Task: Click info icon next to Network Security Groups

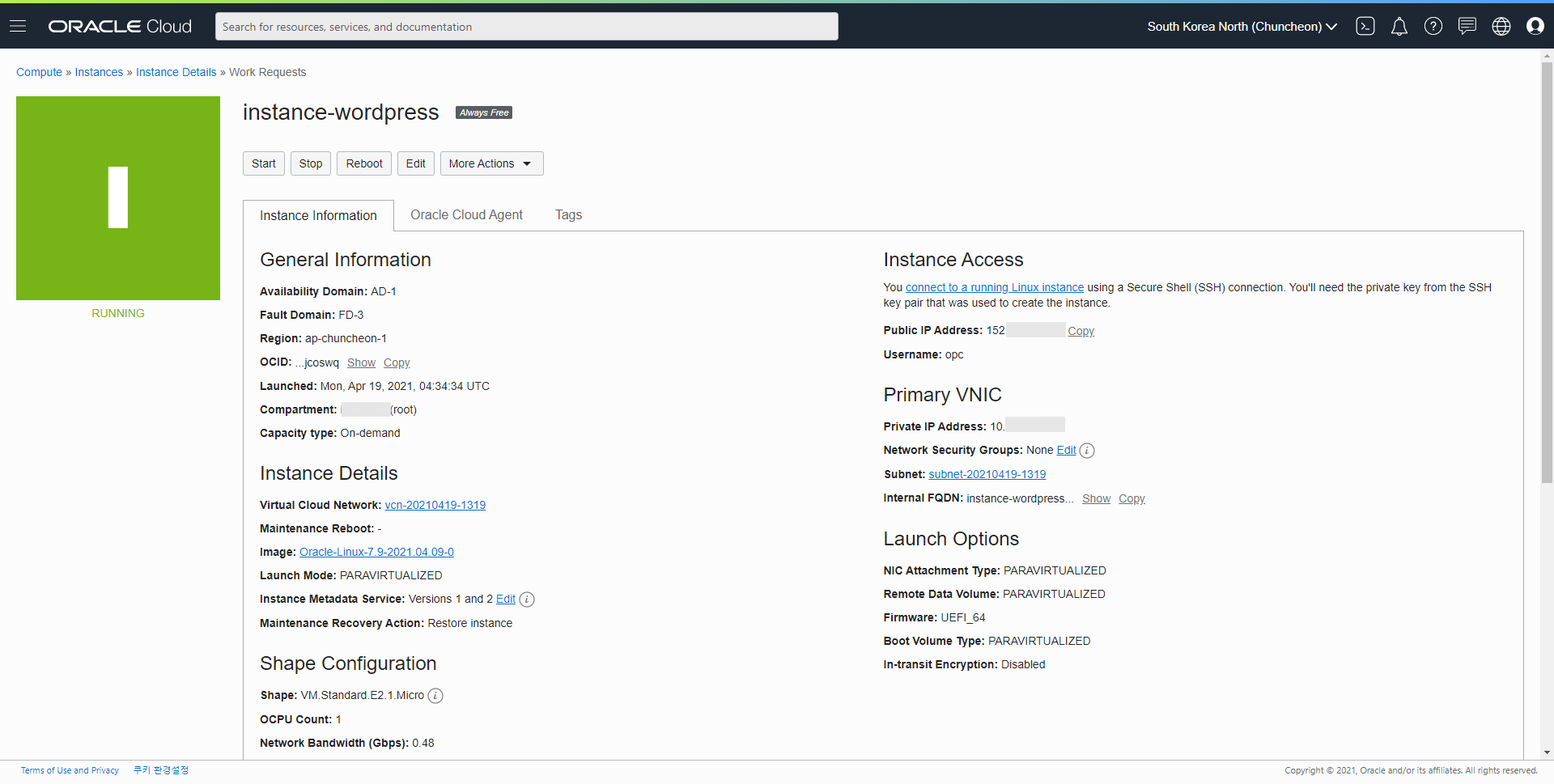Action: tap(1087, 451)
